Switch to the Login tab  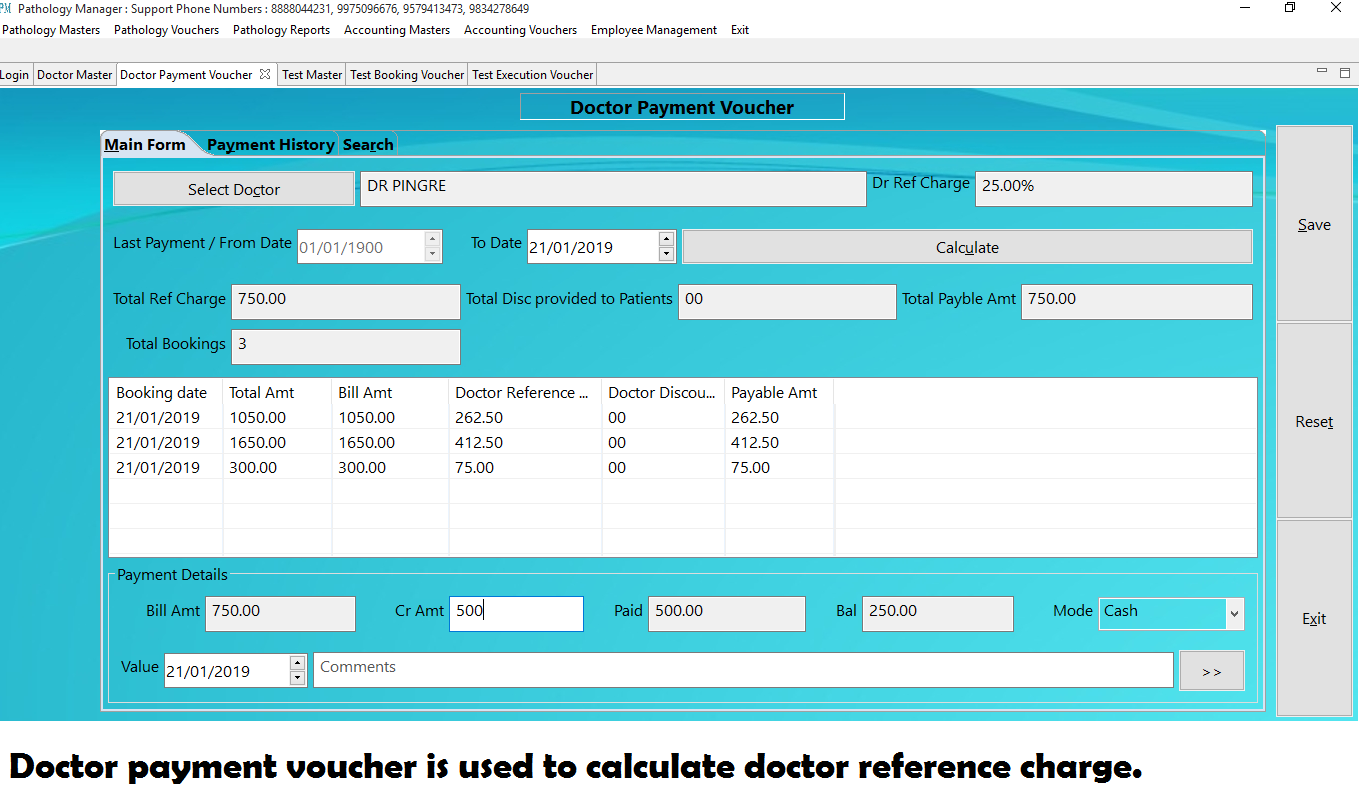pyautogui.click(x=15, y=75)
